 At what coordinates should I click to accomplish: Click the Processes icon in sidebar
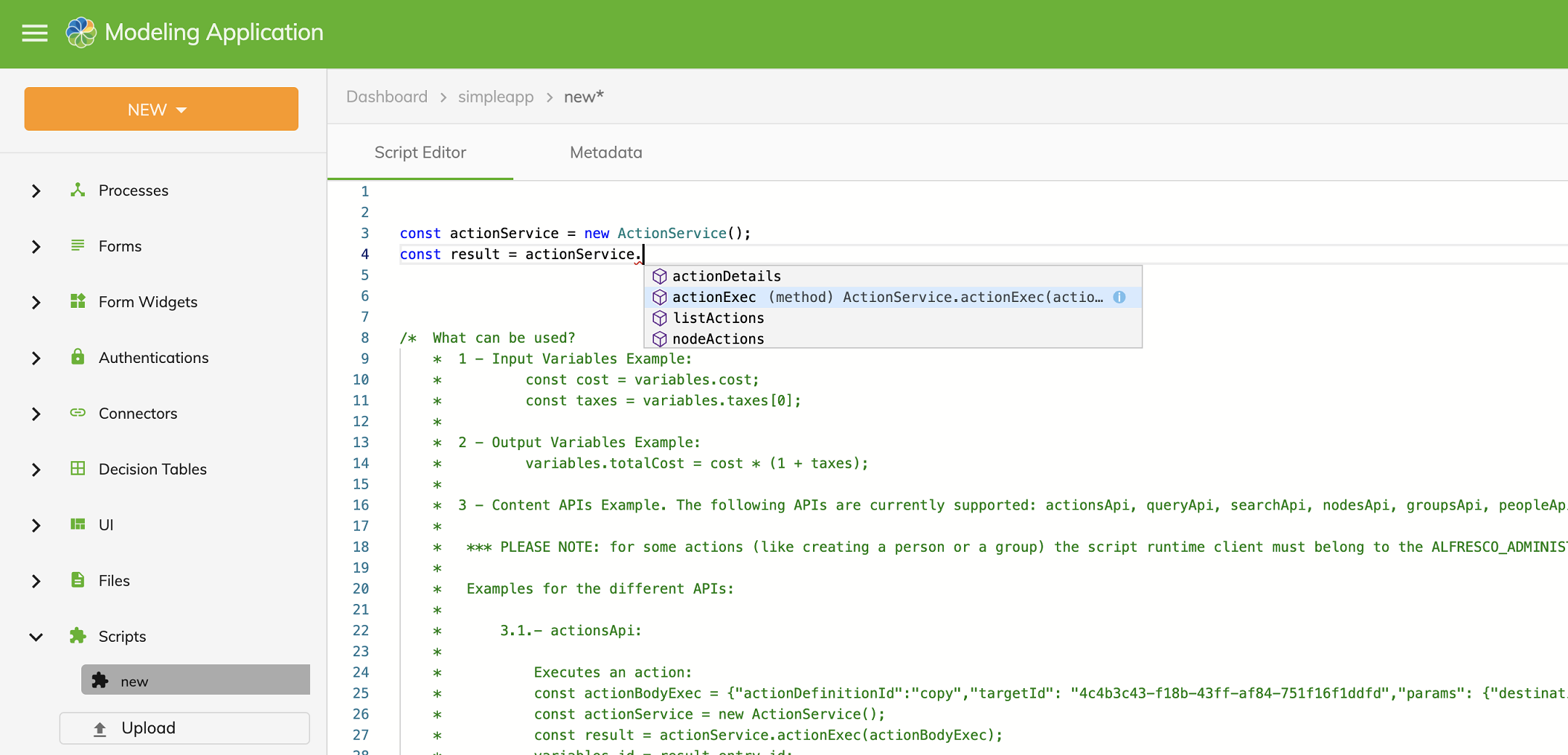(x=78, y=190)
